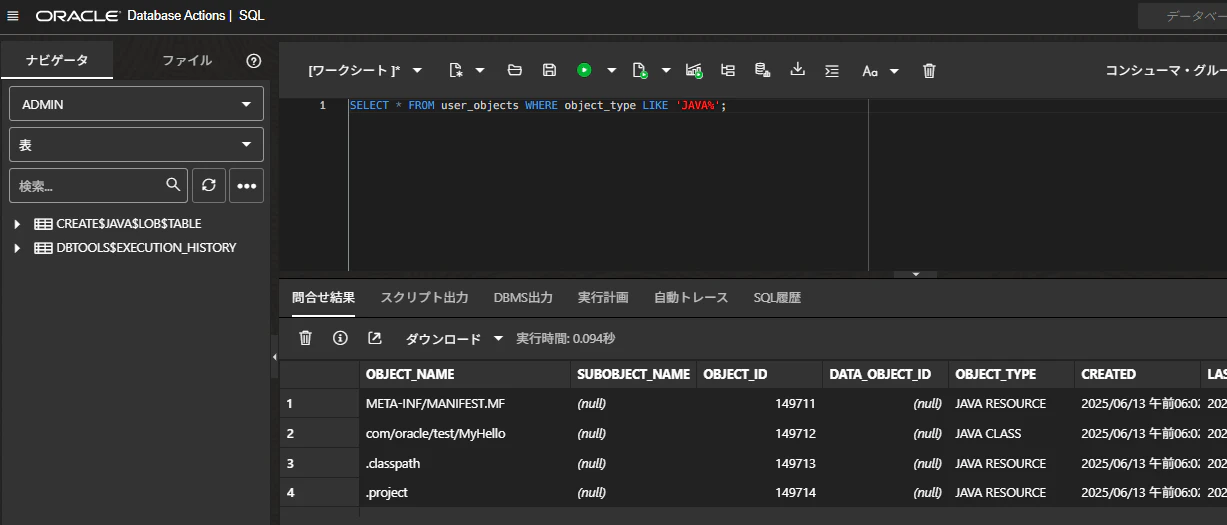Click the editor collapse handle arrow

coord(914,273)
